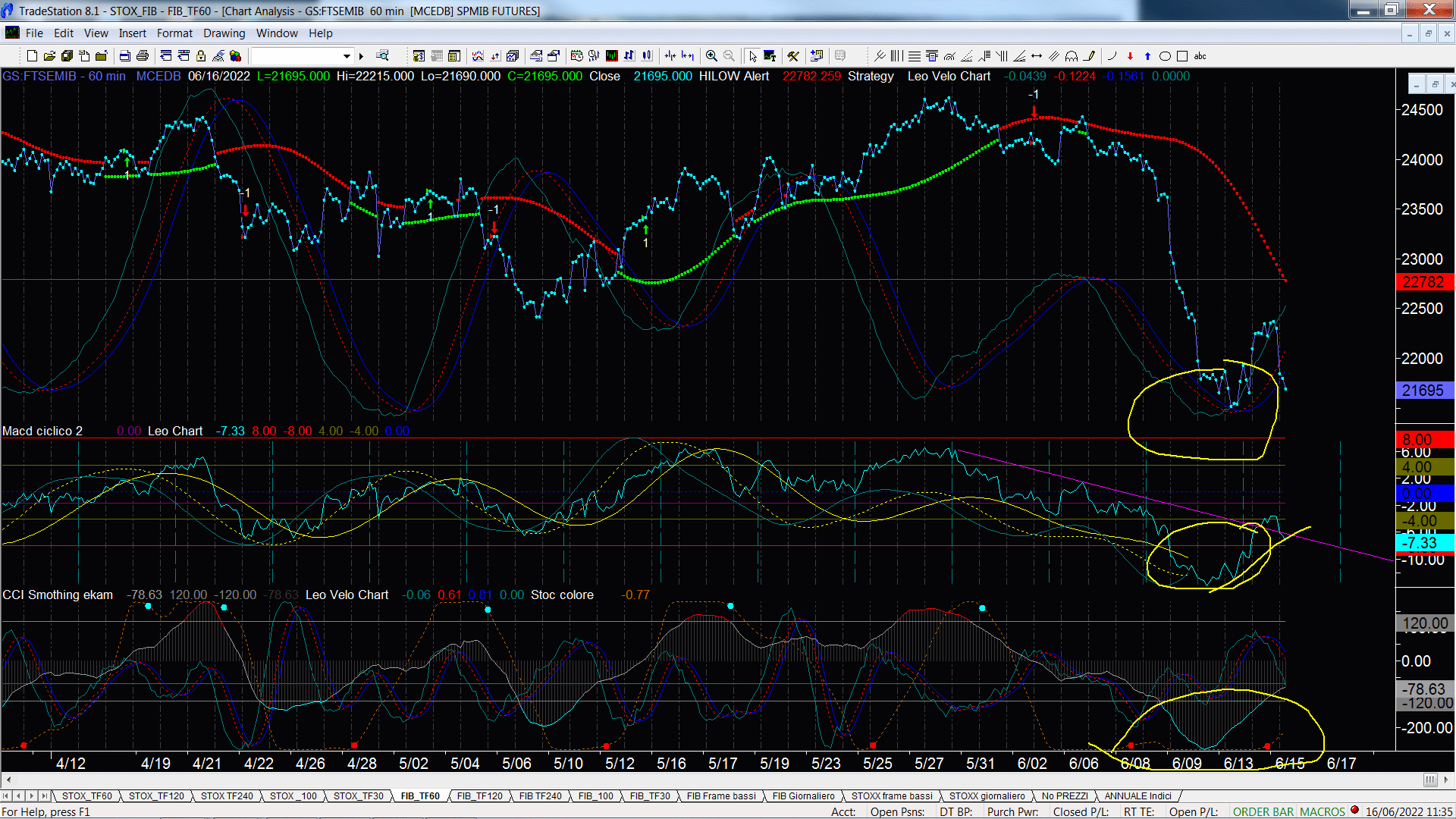Select the red down arrow tool

tap(1130, 56)
